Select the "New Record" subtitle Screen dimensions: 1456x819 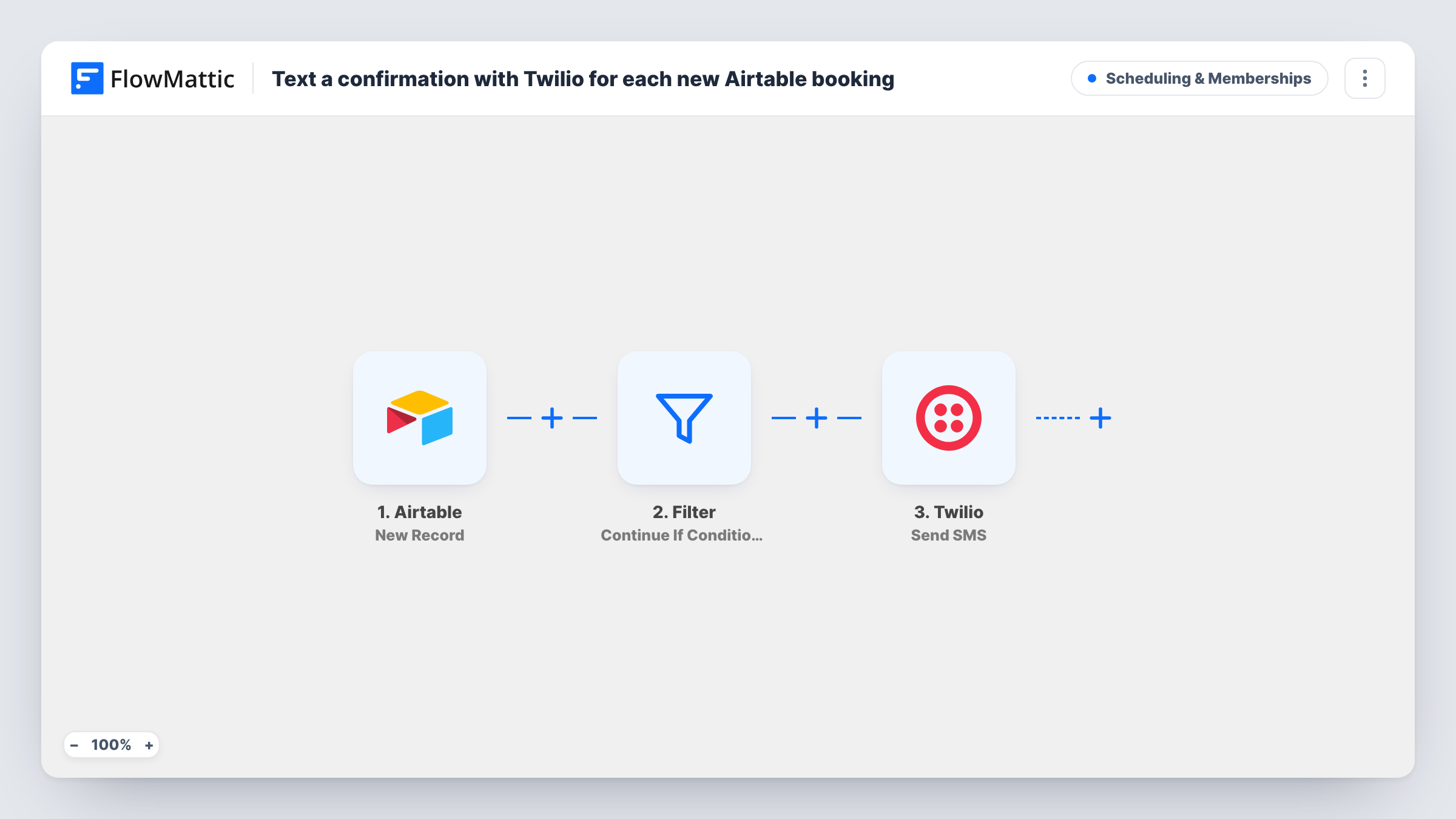pos(419,535)
